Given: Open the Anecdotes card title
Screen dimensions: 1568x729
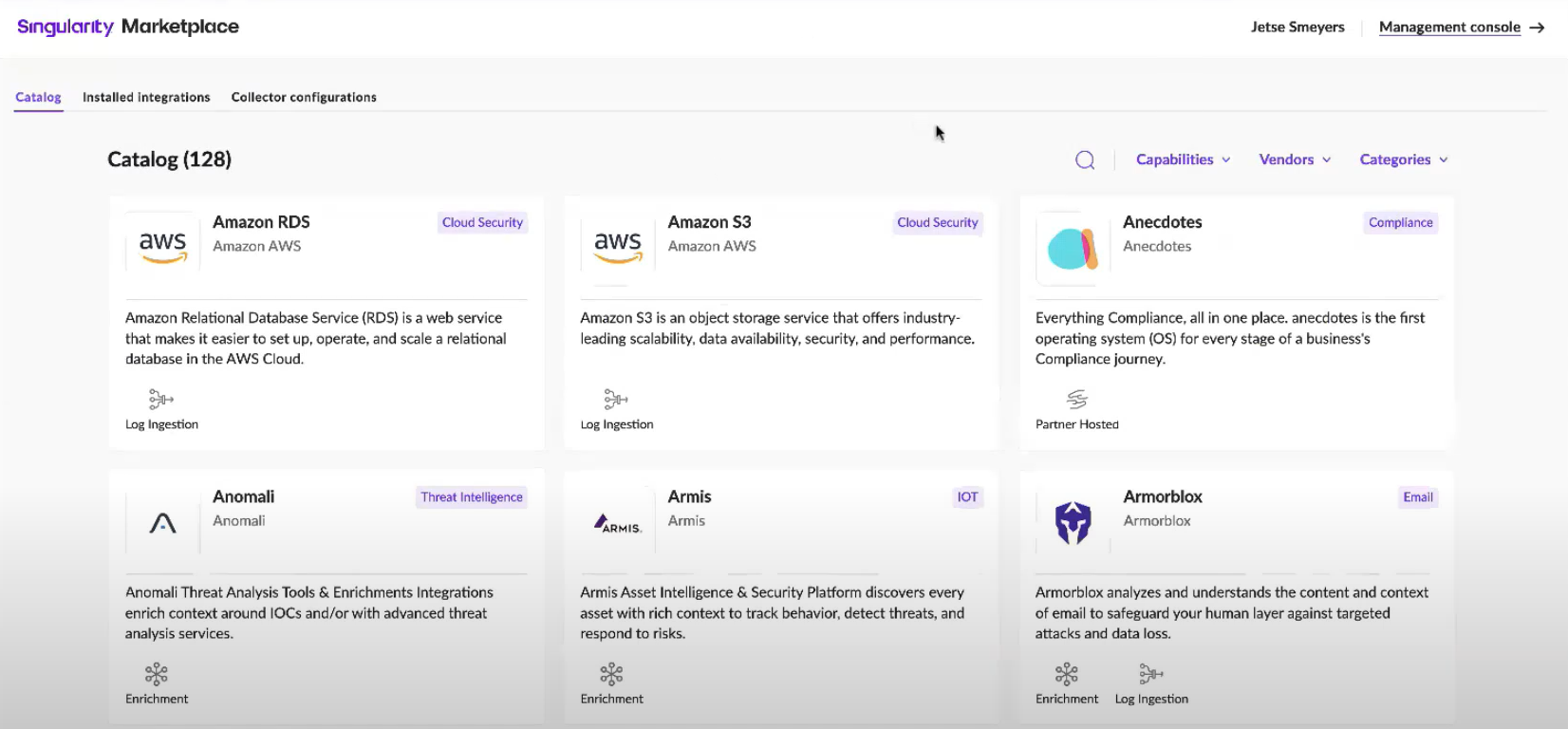Looking at the screenshot, I should (1163, 222).
